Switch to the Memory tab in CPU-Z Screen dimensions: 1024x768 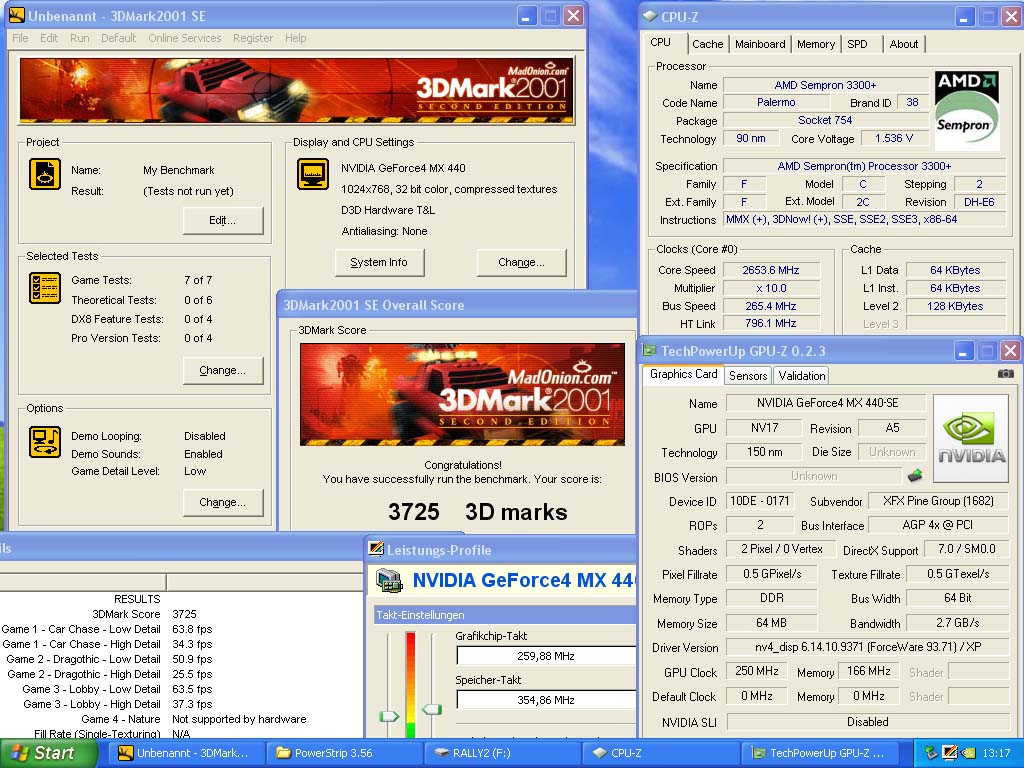click(x=816, y=44)
